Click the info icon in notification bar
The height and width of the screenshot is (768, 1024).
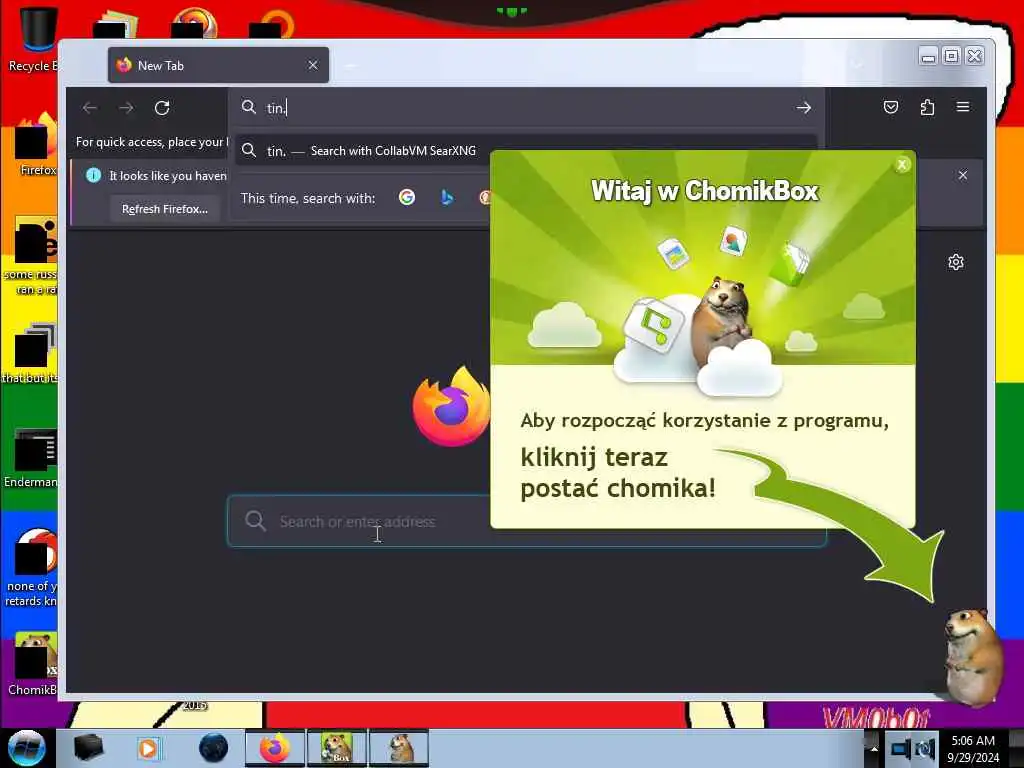[93, 175]
